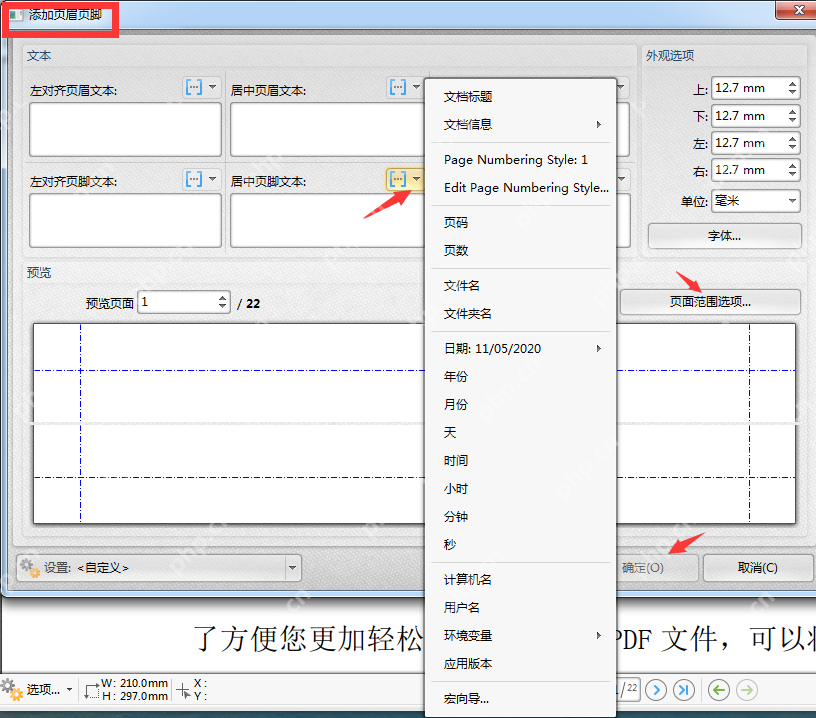The height and width of the screenshot is (718, 816).
Task: Click the left header macro insert icon
Action: pyautogui.click(x=194, y=87)
